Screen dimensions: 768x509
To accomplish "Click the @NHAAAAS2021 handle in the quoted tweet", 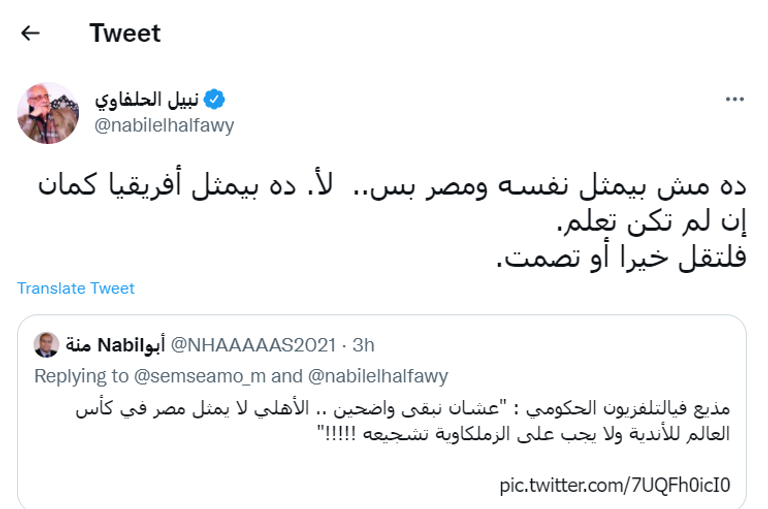I will click(257, 345).
